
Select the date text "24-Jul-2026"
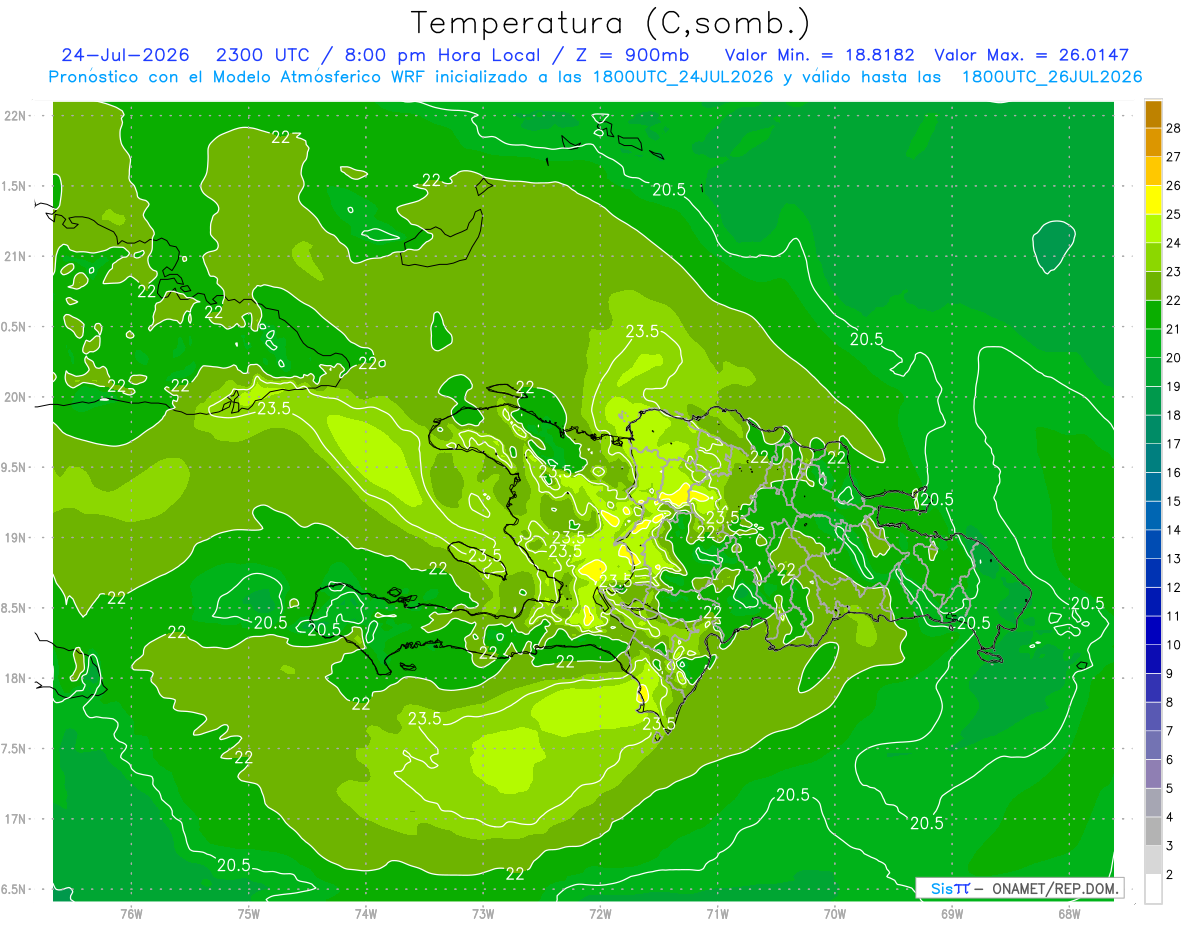125,55
